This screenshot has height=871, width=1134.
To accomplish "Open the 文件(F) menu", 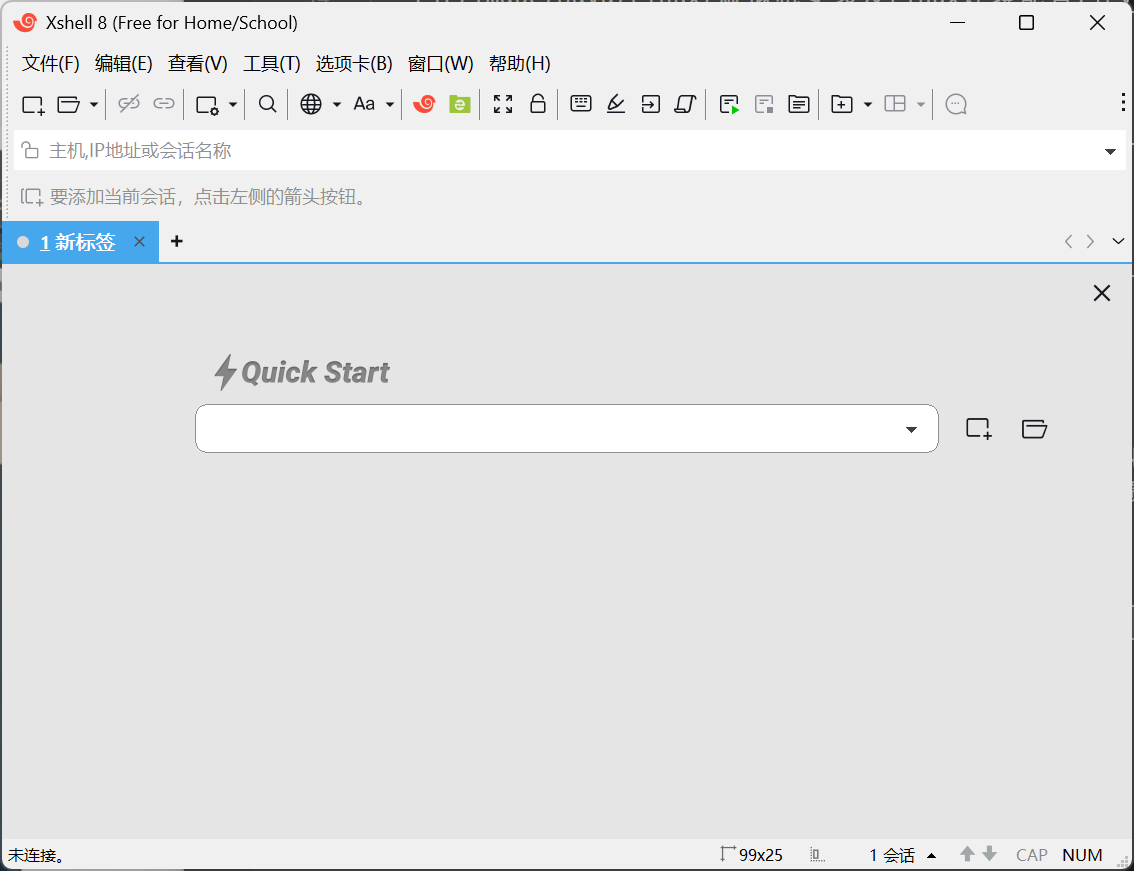I will tap(51, 64).
